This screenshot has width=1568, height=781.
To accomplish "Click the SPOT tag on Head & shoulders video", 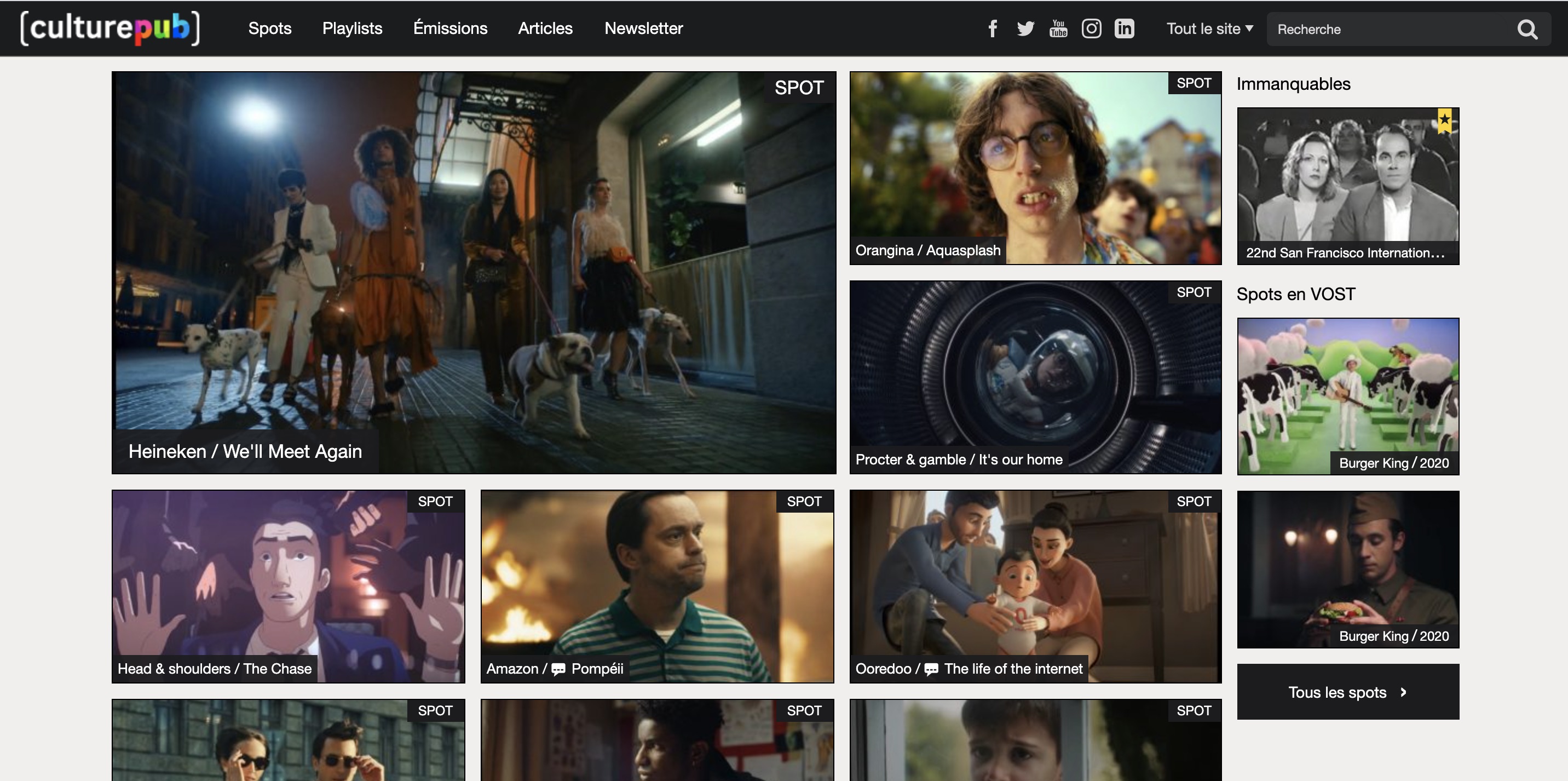I will (435, 502).
